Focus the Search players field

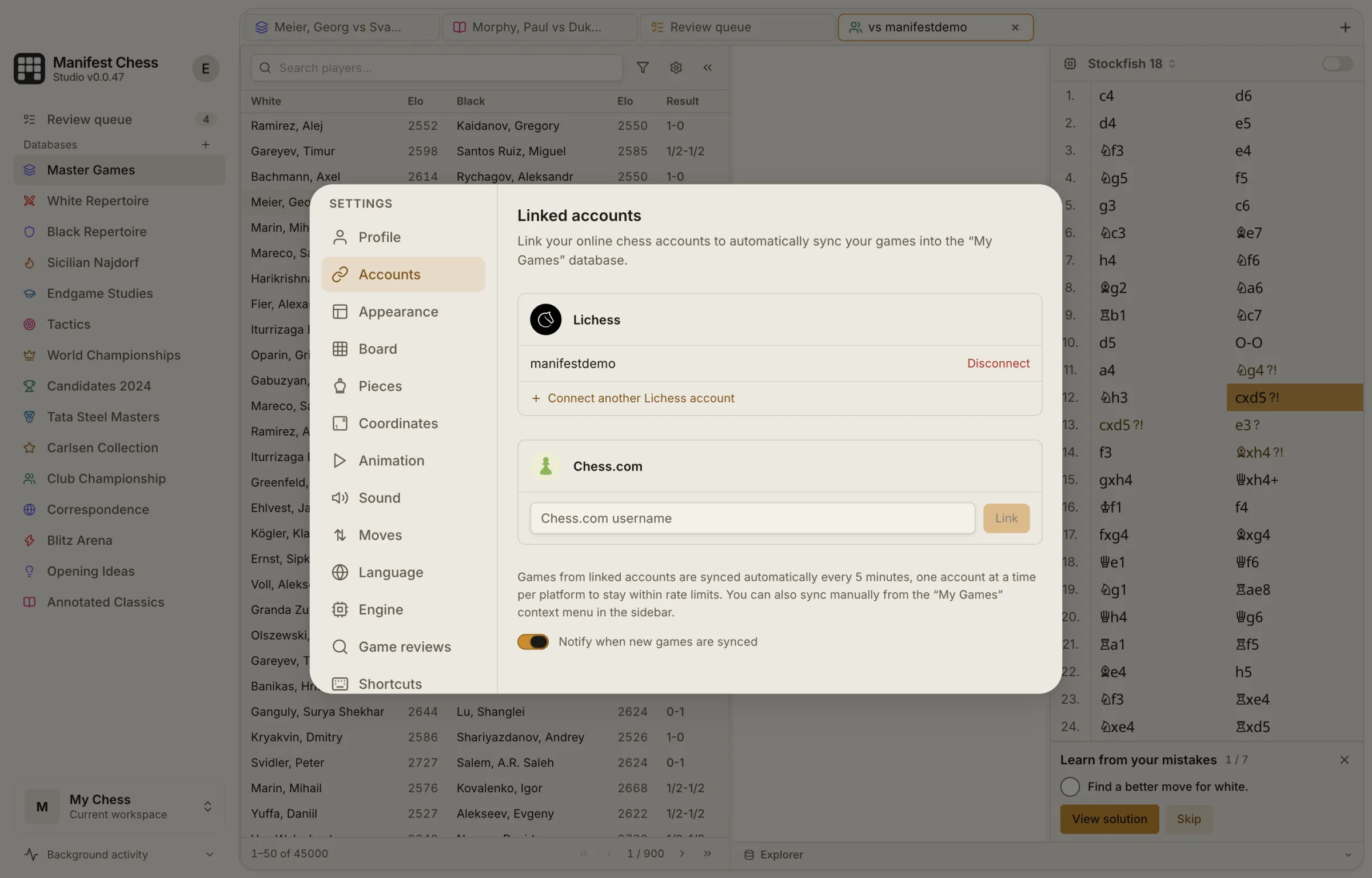[x=437, y=68]
